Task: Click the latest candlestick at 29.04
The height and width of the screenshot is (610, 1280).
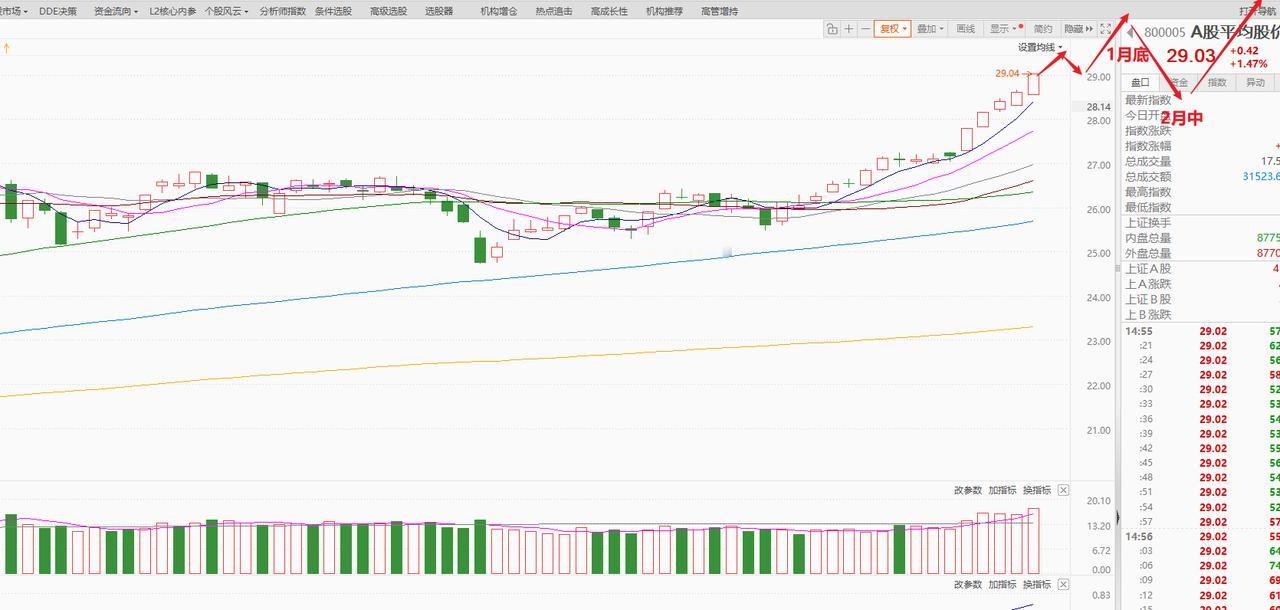Action: coord(1033,83)
